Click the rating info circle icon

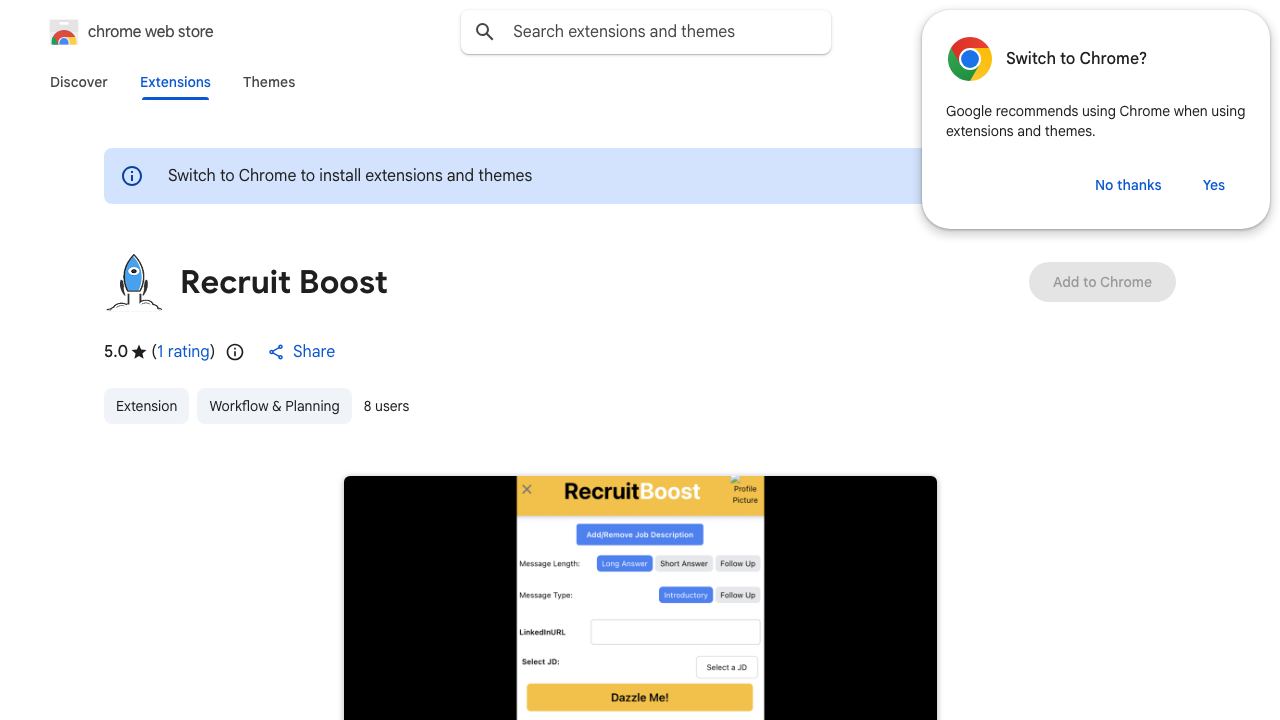click(x=235, y=352)
